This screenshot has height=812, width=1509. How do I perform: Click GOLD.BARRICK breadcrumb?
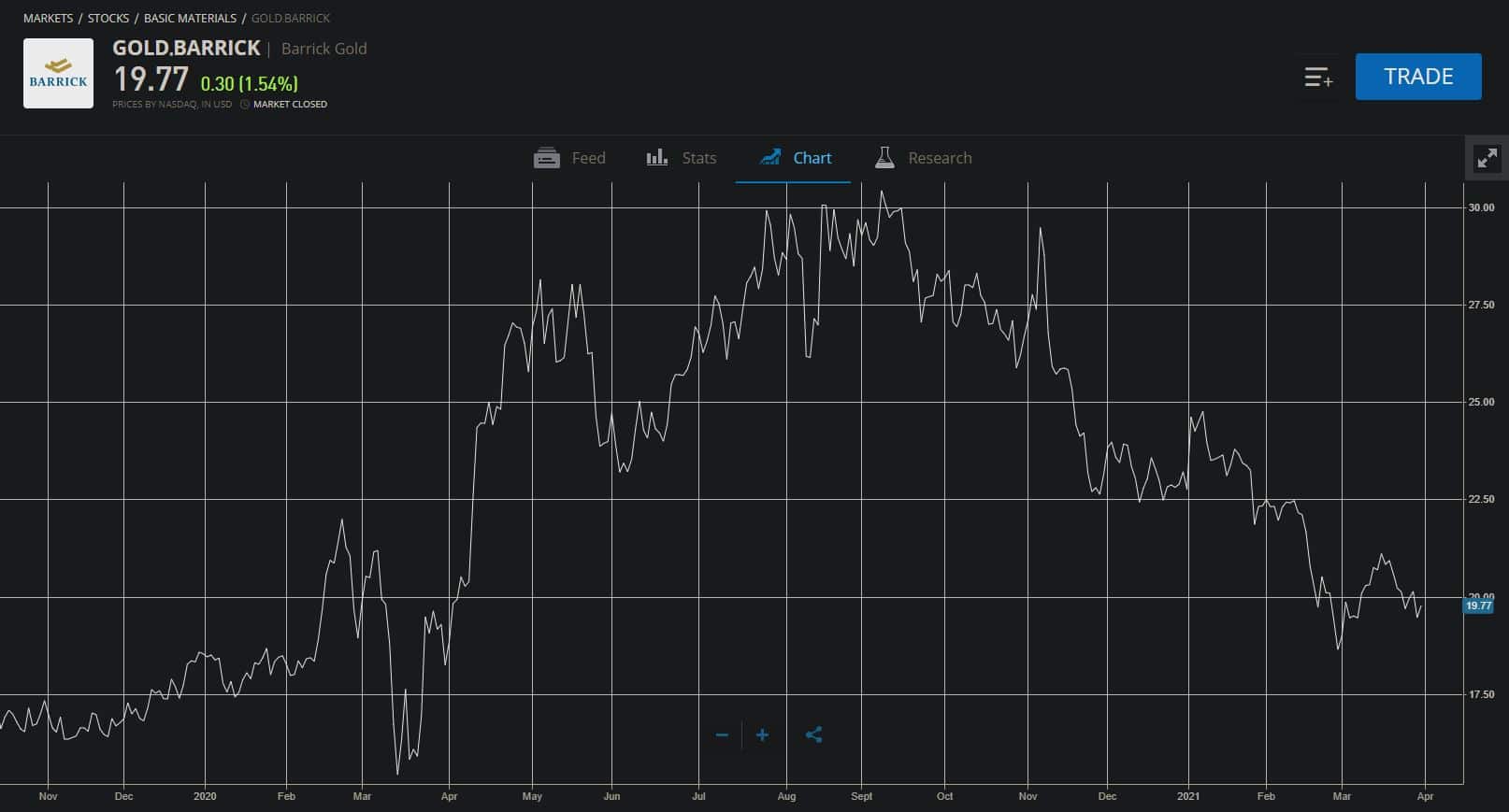pos(291,18)
